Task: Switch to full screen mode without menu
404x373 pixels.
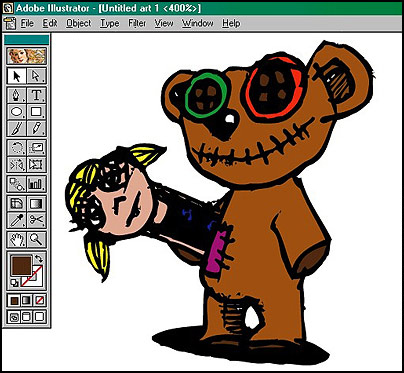Action: click(39, 316)
